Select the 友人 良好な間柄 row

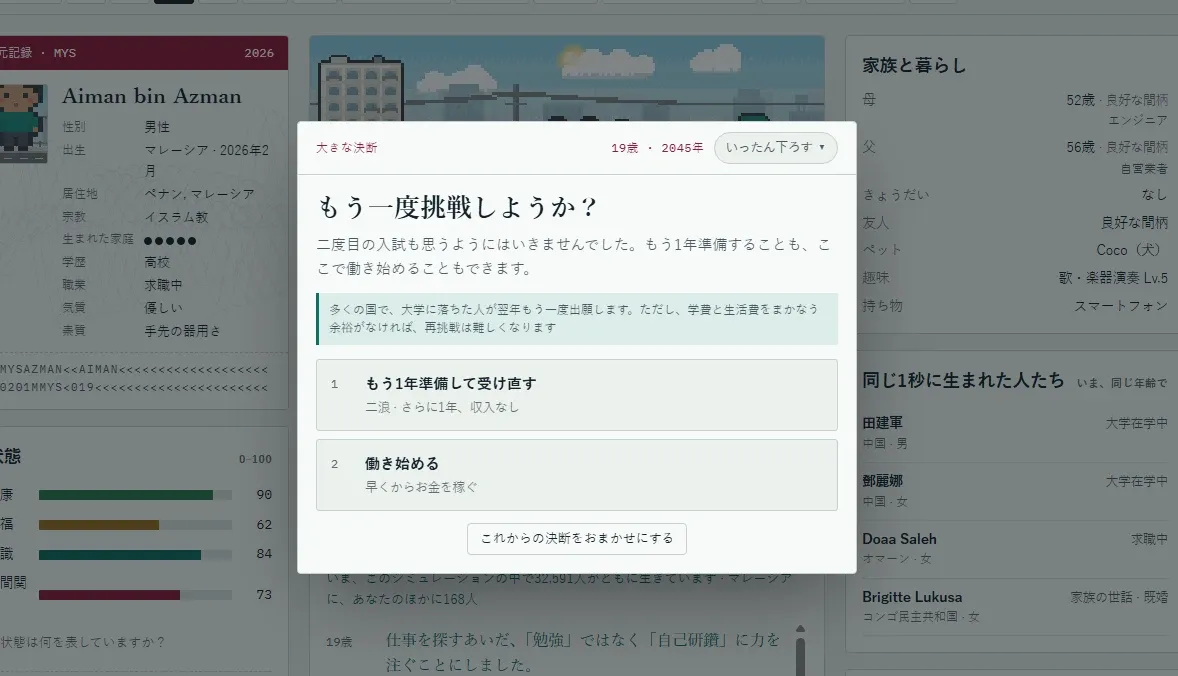[x=1015, y=222]
